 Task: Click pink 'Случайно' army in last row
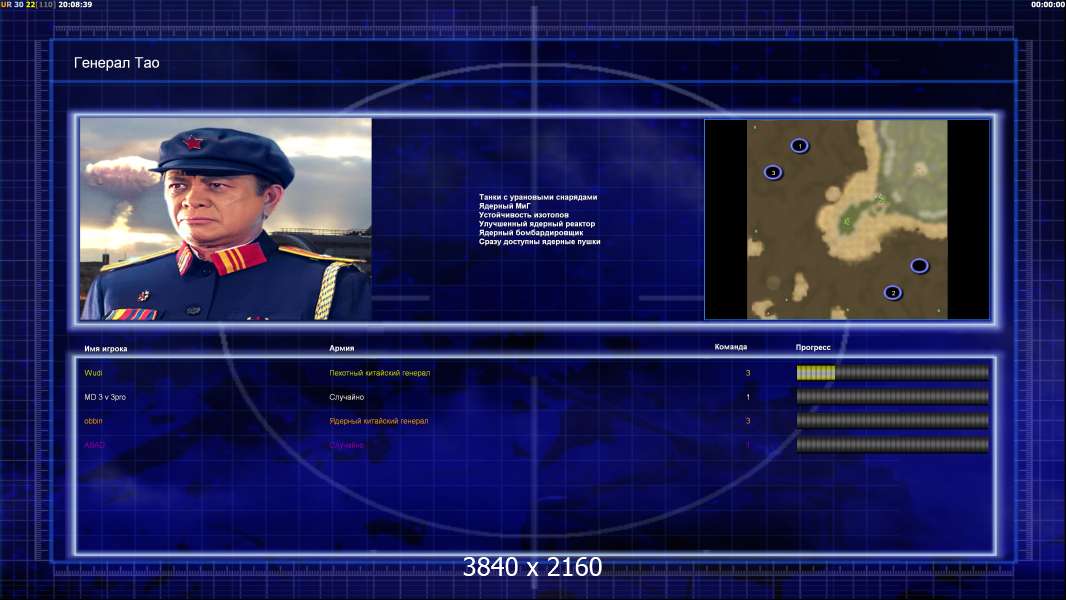(346, 445)
